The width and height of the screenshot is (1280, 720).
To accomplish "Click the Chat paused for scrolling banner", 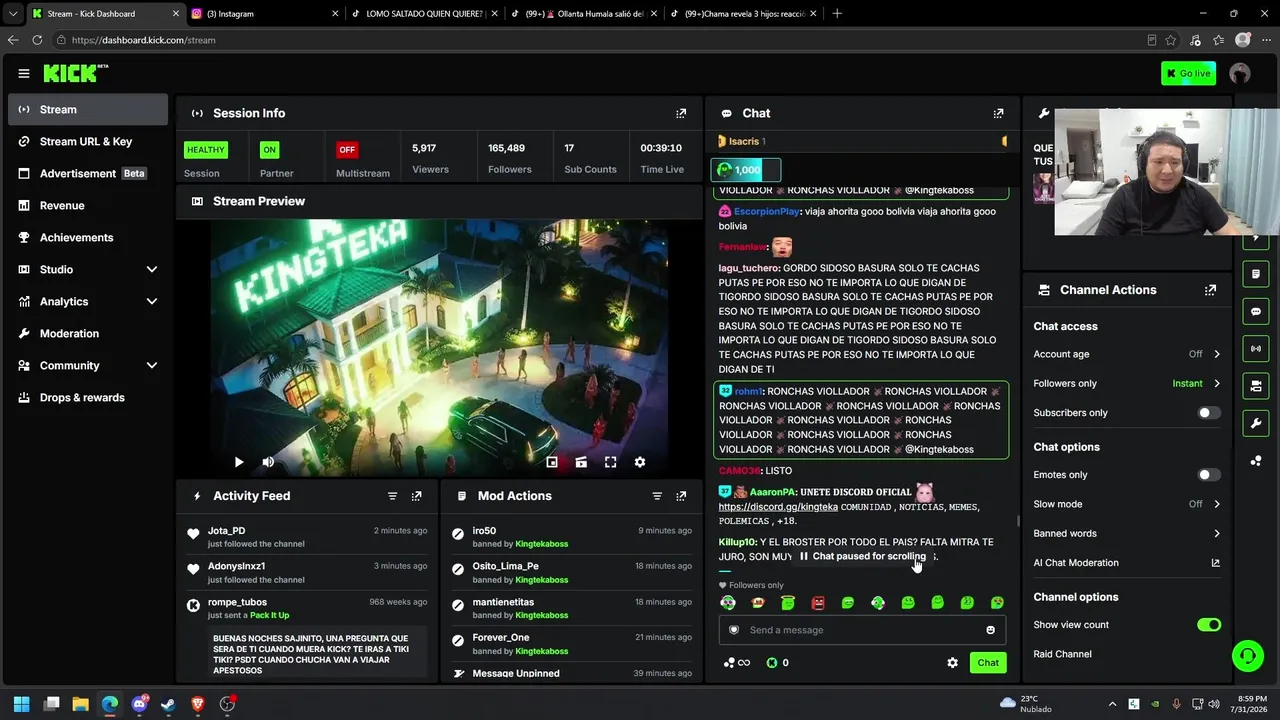I will [x=862, y=556].
